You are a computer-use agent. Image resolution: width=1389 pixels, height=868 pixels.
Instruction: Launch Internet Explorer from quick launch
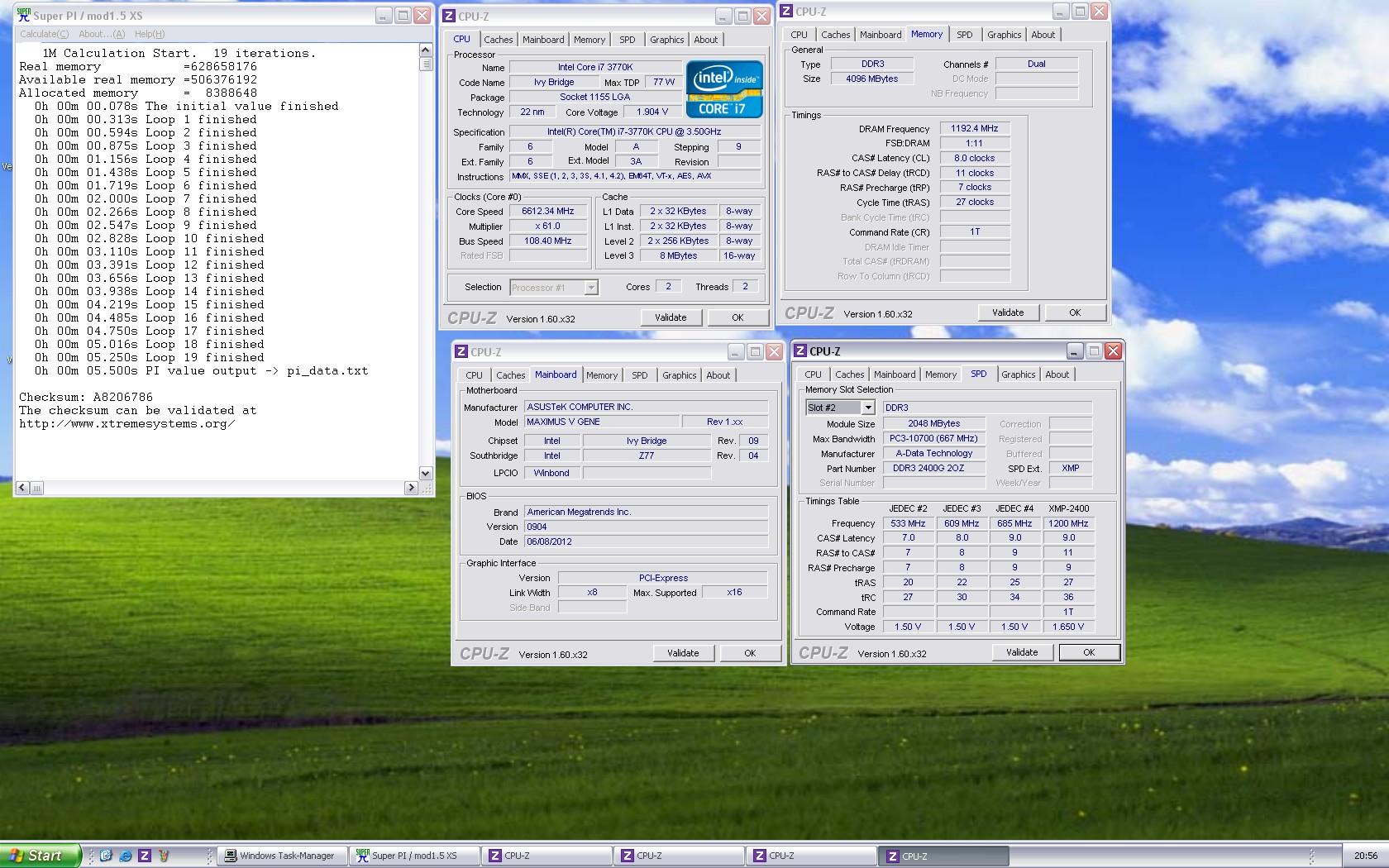pos(125,856)
